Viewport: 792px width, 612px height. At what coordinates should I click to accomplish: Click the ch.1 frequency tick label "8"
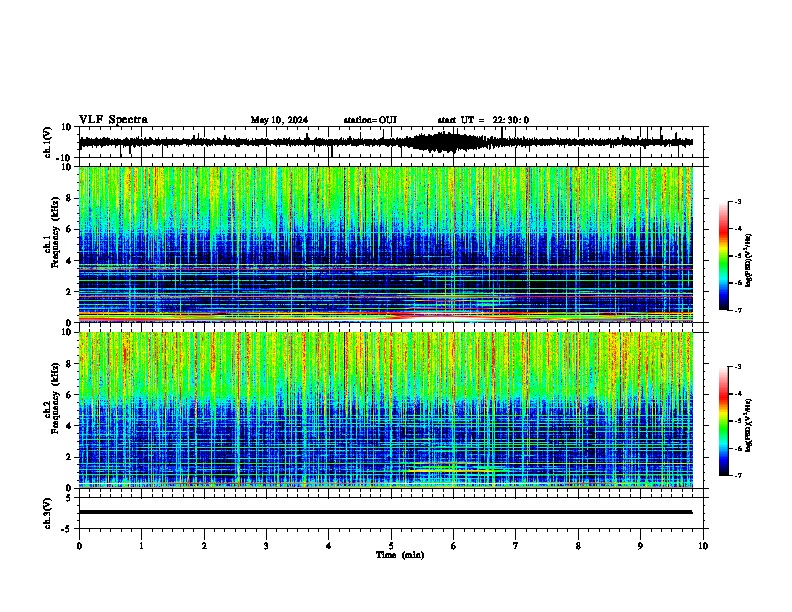pyautogui.click(x=69, y=198)
